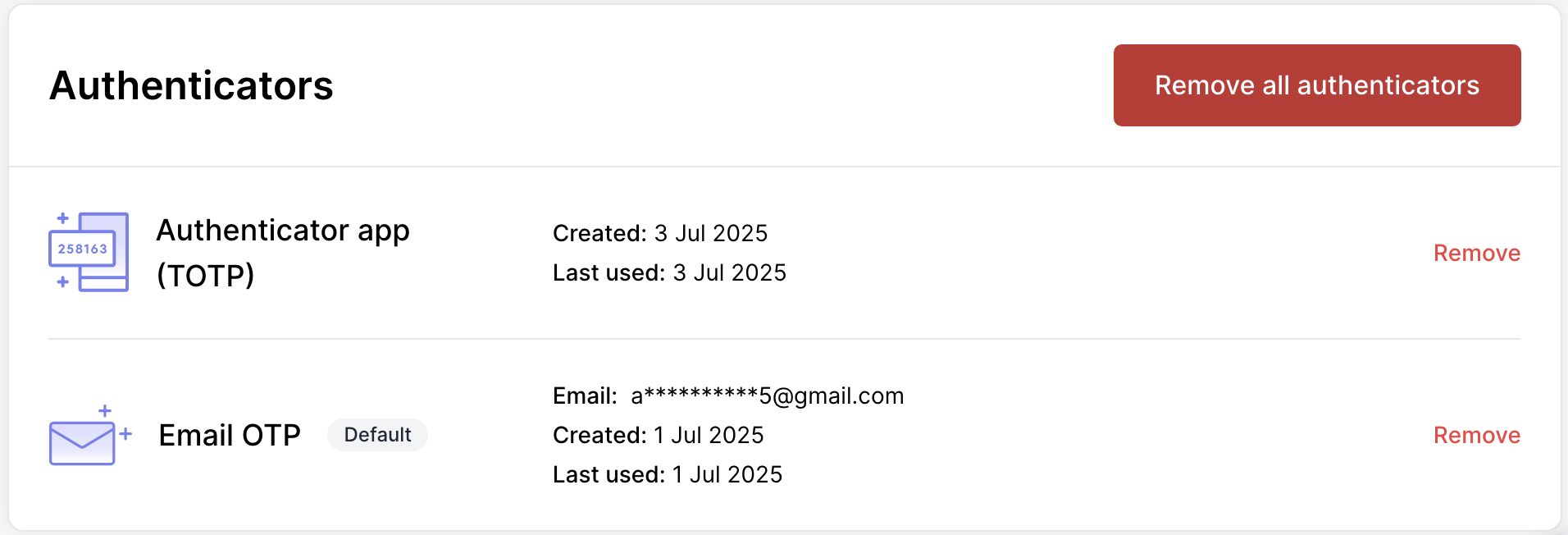Click the plus sign right of the envelope

125,433
